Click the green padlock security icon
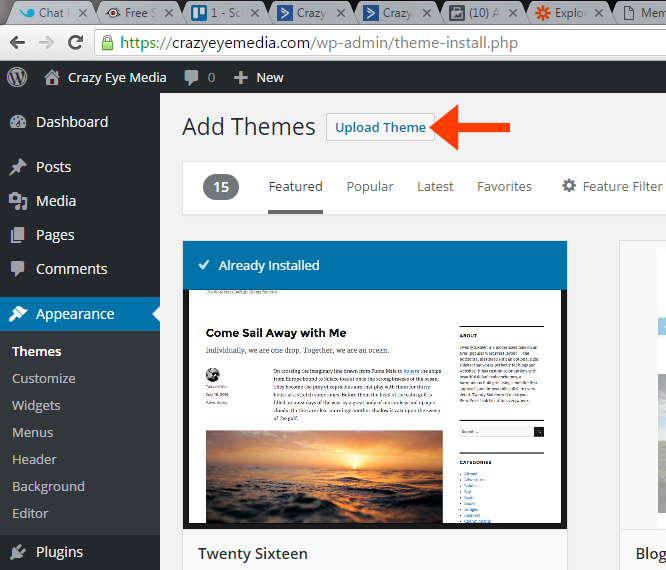The image size is (666, 570). (x=107, y=43)
